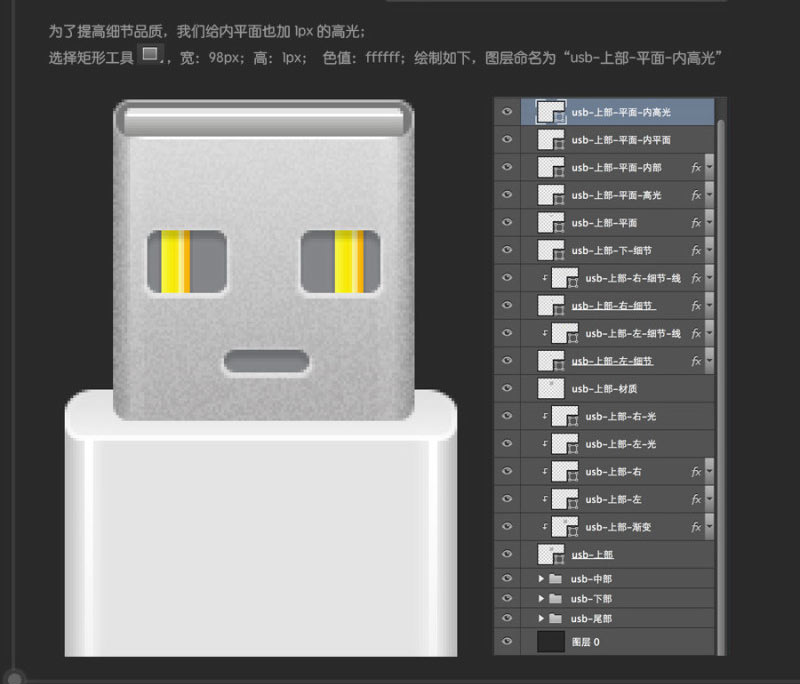Click the fx icon on usb-上部-左-细节 layer
Image resolution: width=800 pixels, height=684 pixels.
[695, 361]
